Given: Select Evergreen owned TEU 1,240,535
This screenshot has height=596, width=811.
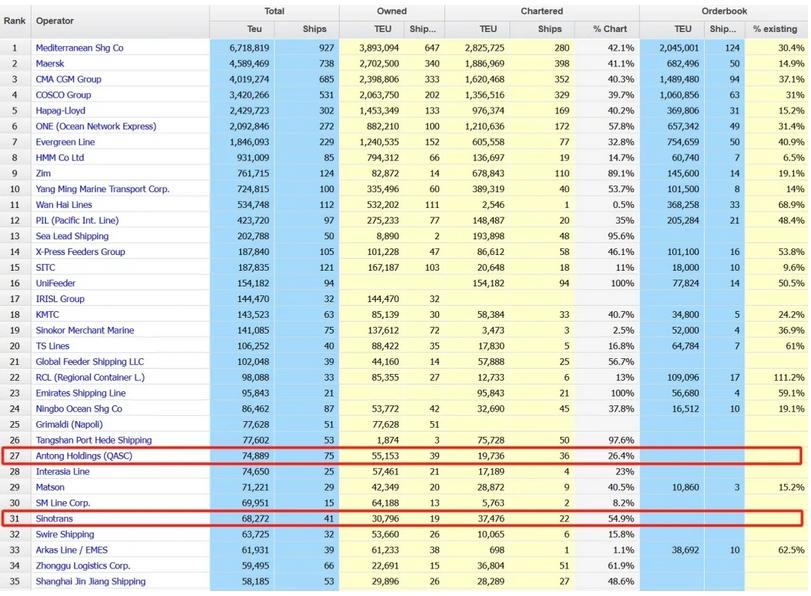Looking at the screenshot, I should pos(379,142).
